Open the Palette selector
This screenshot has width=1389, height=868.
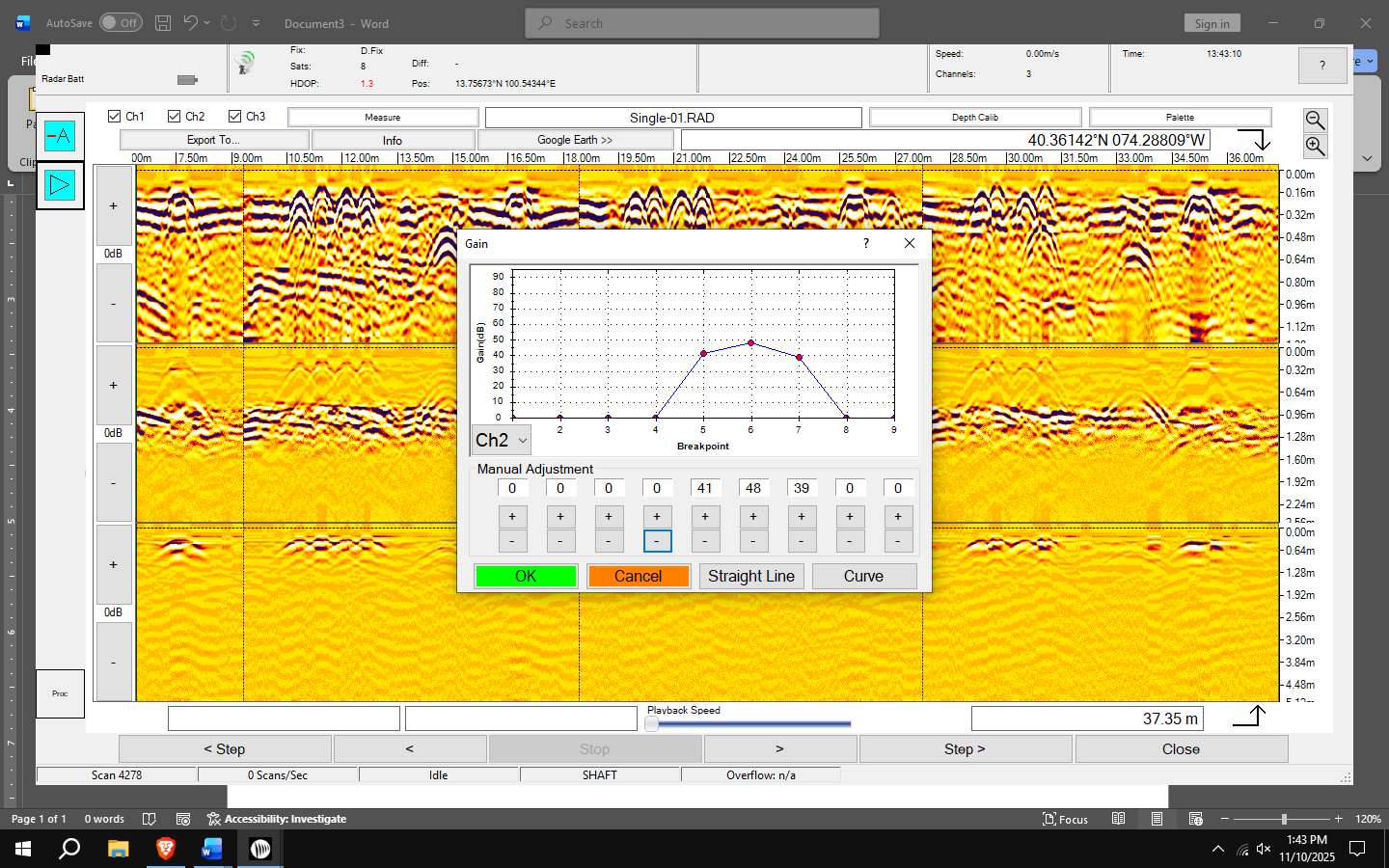point(1180,118)
